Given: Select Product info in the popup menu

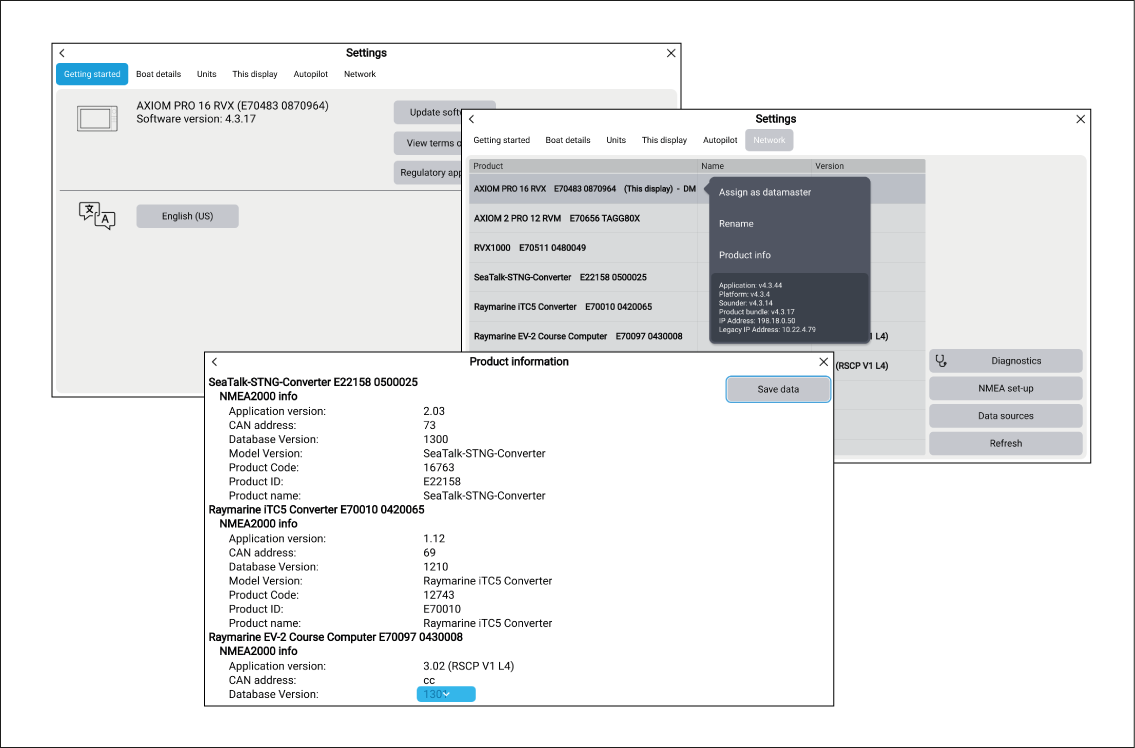Looking at the screenshot, I should (745, 255).
